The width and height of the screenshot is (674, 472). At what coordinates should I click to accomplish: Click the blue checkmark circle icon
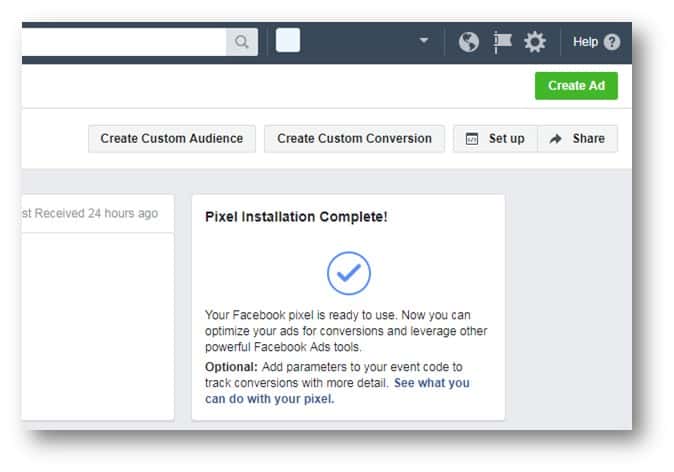(349, 273)
